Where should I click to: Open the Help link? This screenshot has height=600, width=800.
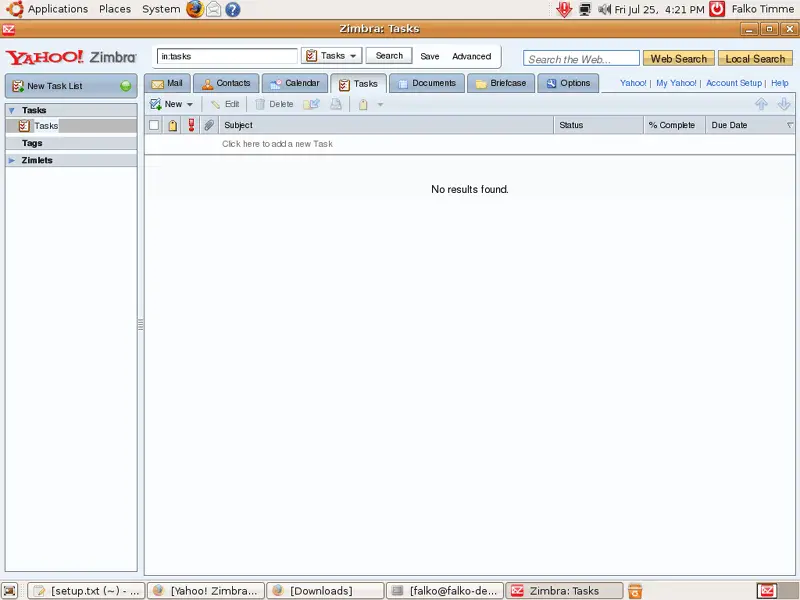pyautogui.click(x=780, y=83)
